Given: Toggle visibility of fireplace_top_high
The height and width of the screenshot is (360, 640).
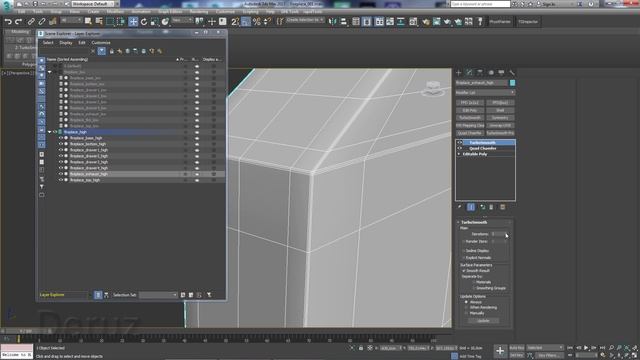Looking at the screenshot, I should coord(61,180).
